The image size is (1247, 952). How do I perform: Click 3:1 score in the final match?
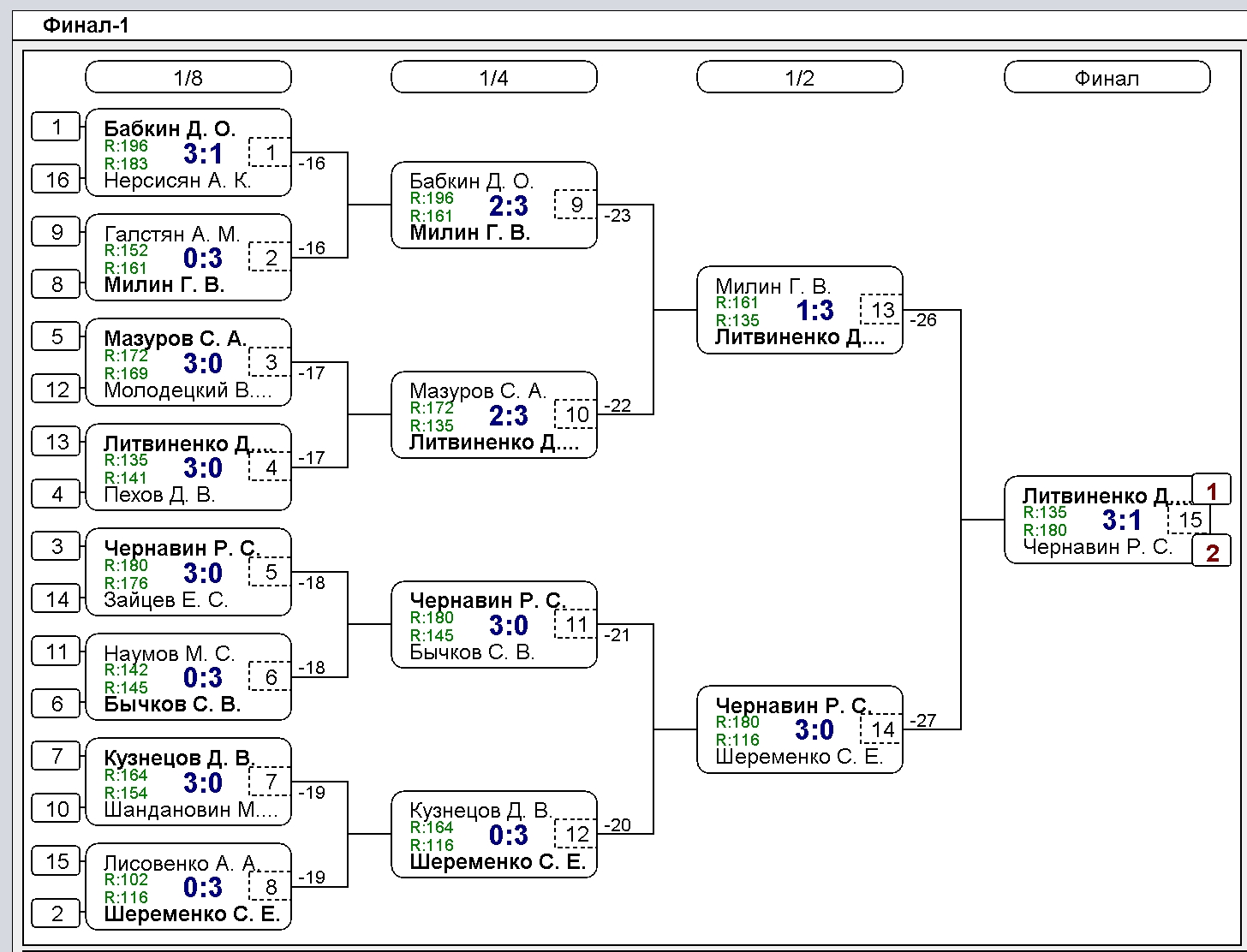1122,521
